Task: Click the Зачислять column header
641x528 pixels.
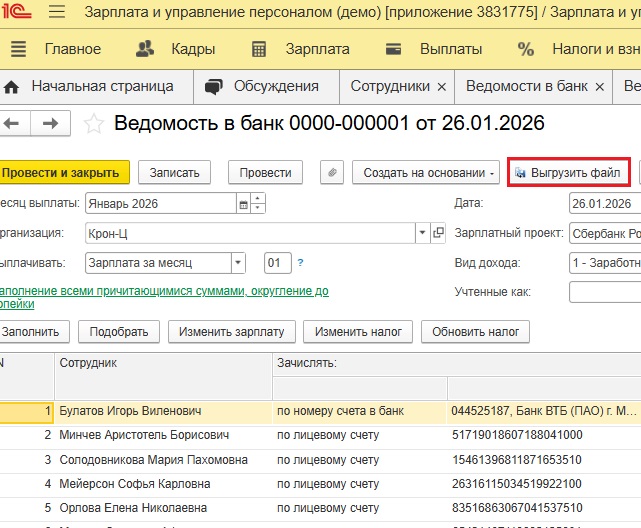Action: 457,365
